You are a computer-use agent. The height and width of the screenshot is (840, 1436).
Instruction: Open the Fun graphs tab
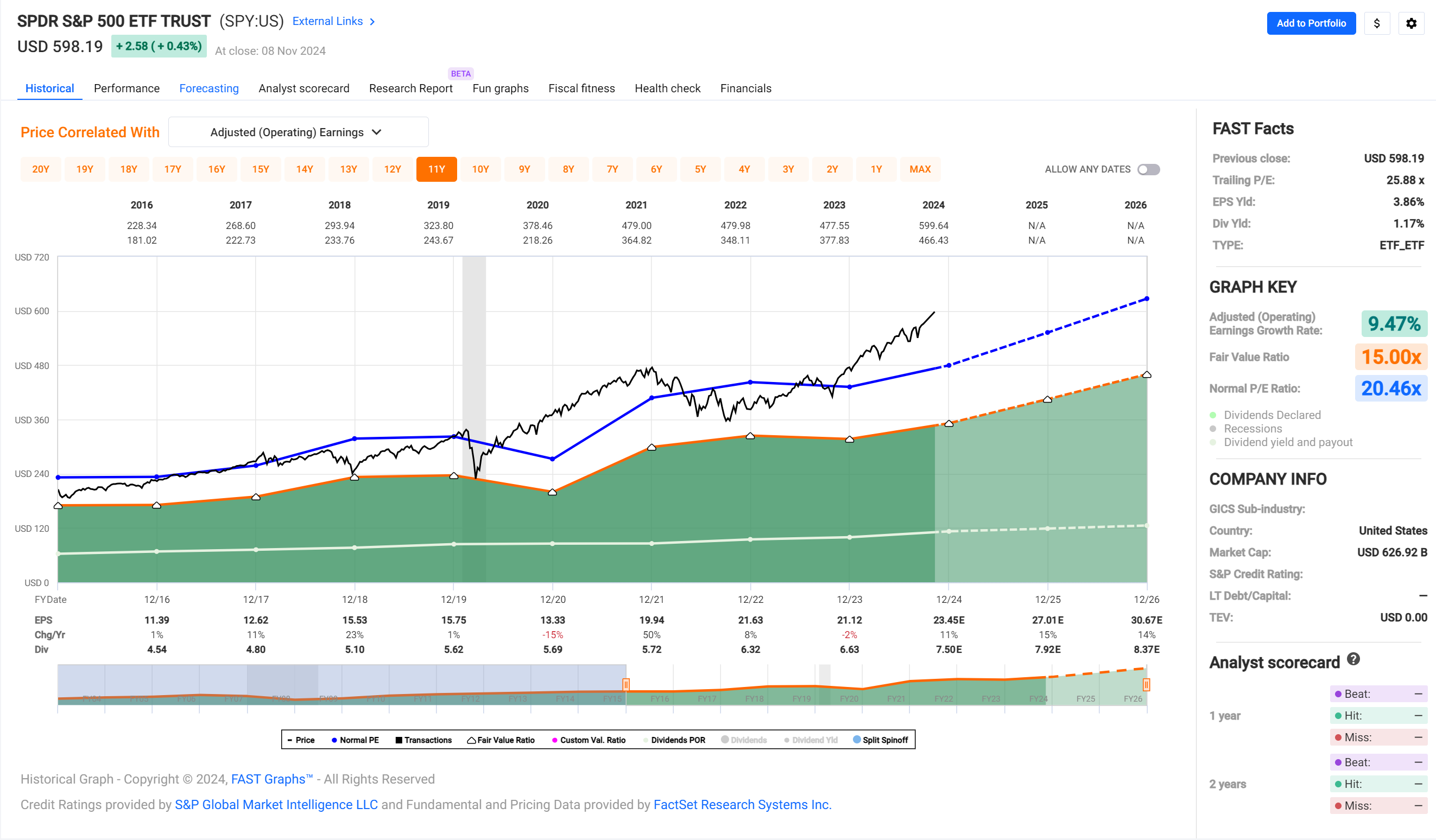(501, 88)
